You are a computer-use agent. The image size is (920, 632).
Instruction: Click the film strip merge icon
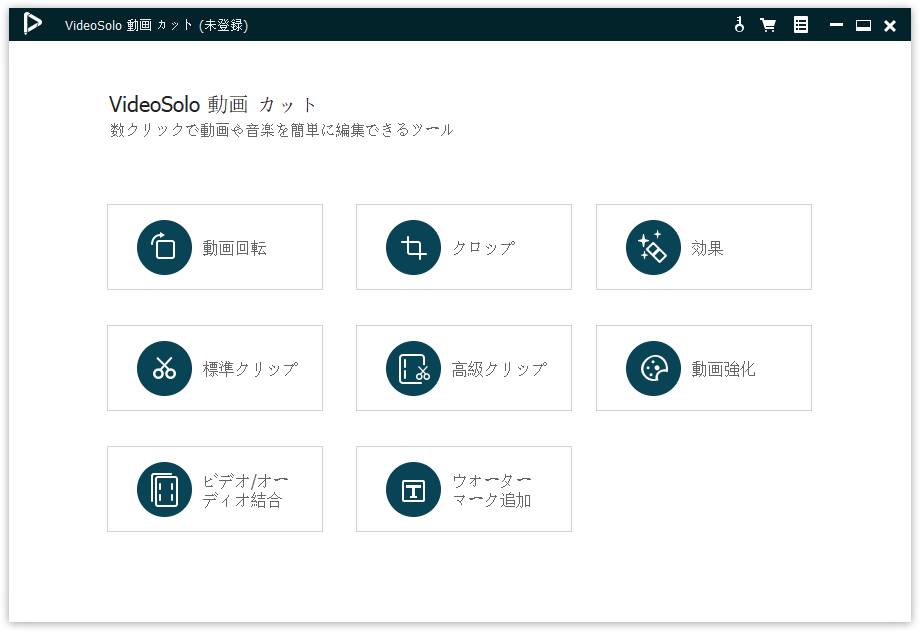tap(164, 489)
